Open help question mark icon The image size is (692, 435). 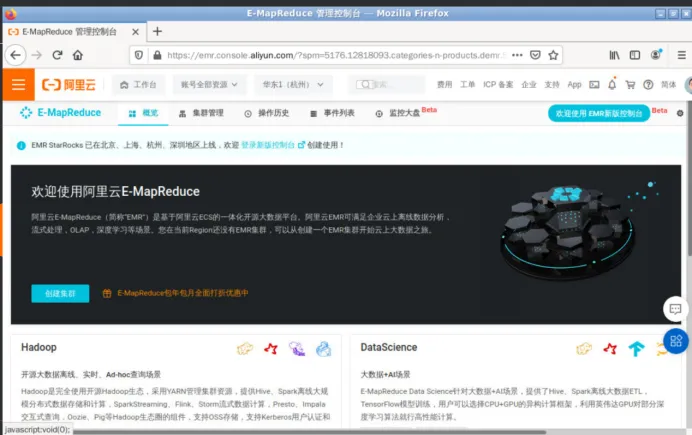[x=648, y=84]
